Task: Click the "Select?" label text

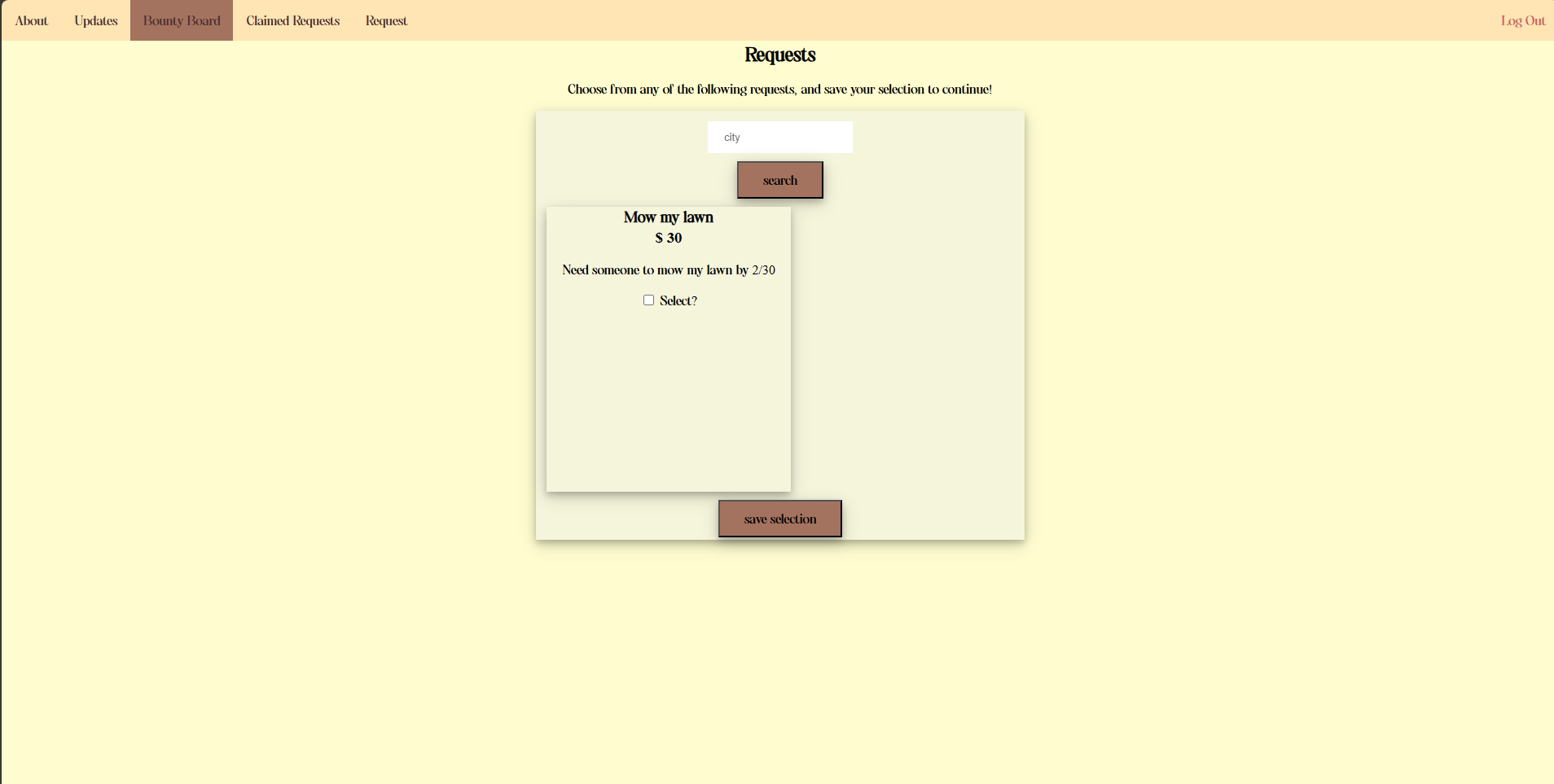Action: [678, 301]
